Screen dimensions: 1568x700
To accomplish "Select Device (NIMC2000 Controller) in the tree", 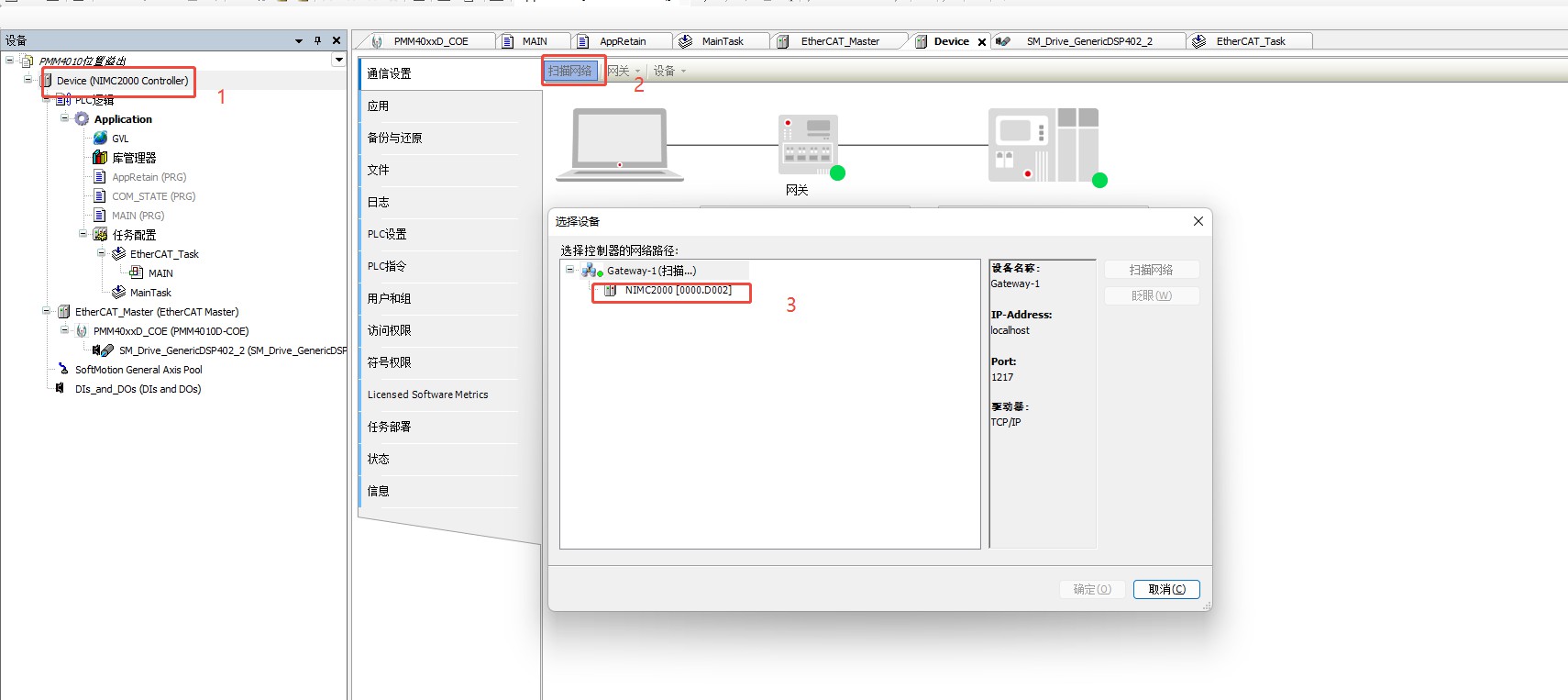I will click(122, 81).
